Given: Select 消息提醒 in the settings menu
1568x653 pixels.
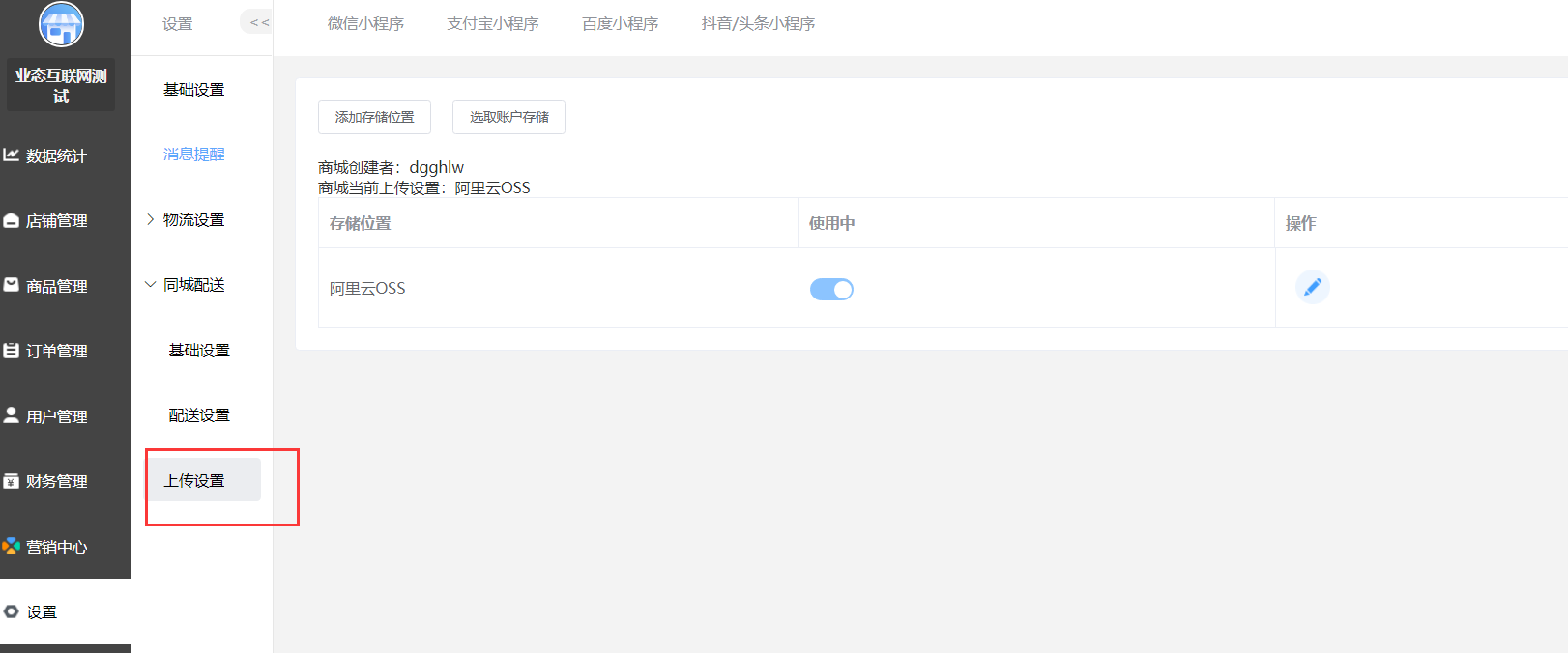Looking at the screenshot, I should 193,154.
